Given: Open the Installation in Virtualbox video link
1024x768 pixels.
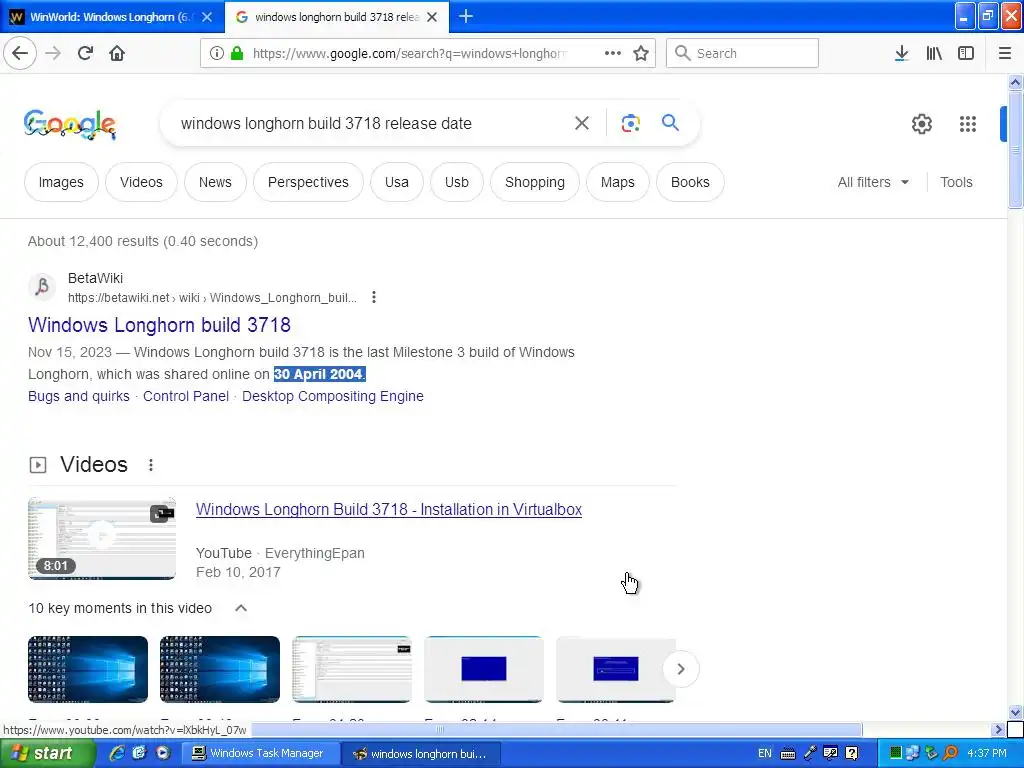Looking at the screenshot, I should (389, 509).
